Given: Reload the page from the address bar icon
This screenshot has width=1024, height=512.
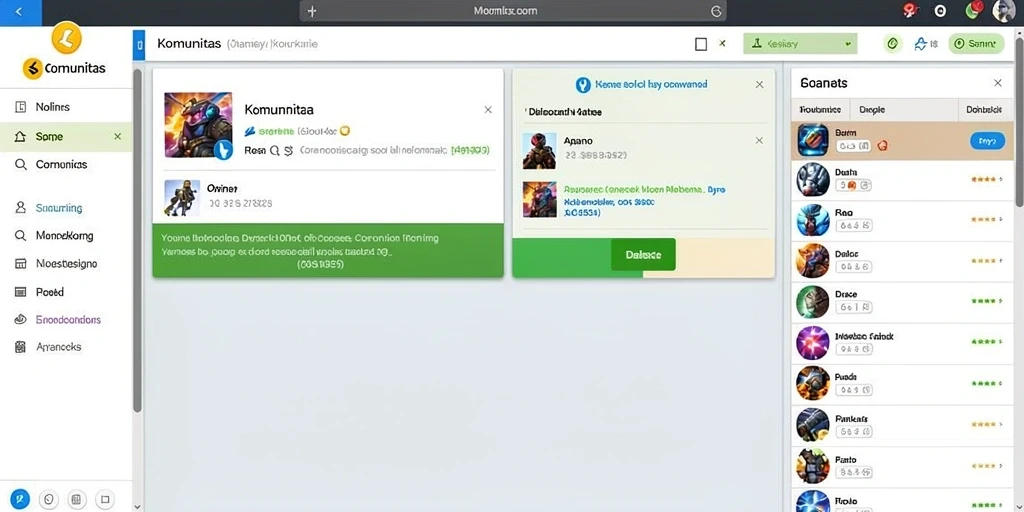Looking at the screenshot, I should pyautogui.click(x=716, y=11).
